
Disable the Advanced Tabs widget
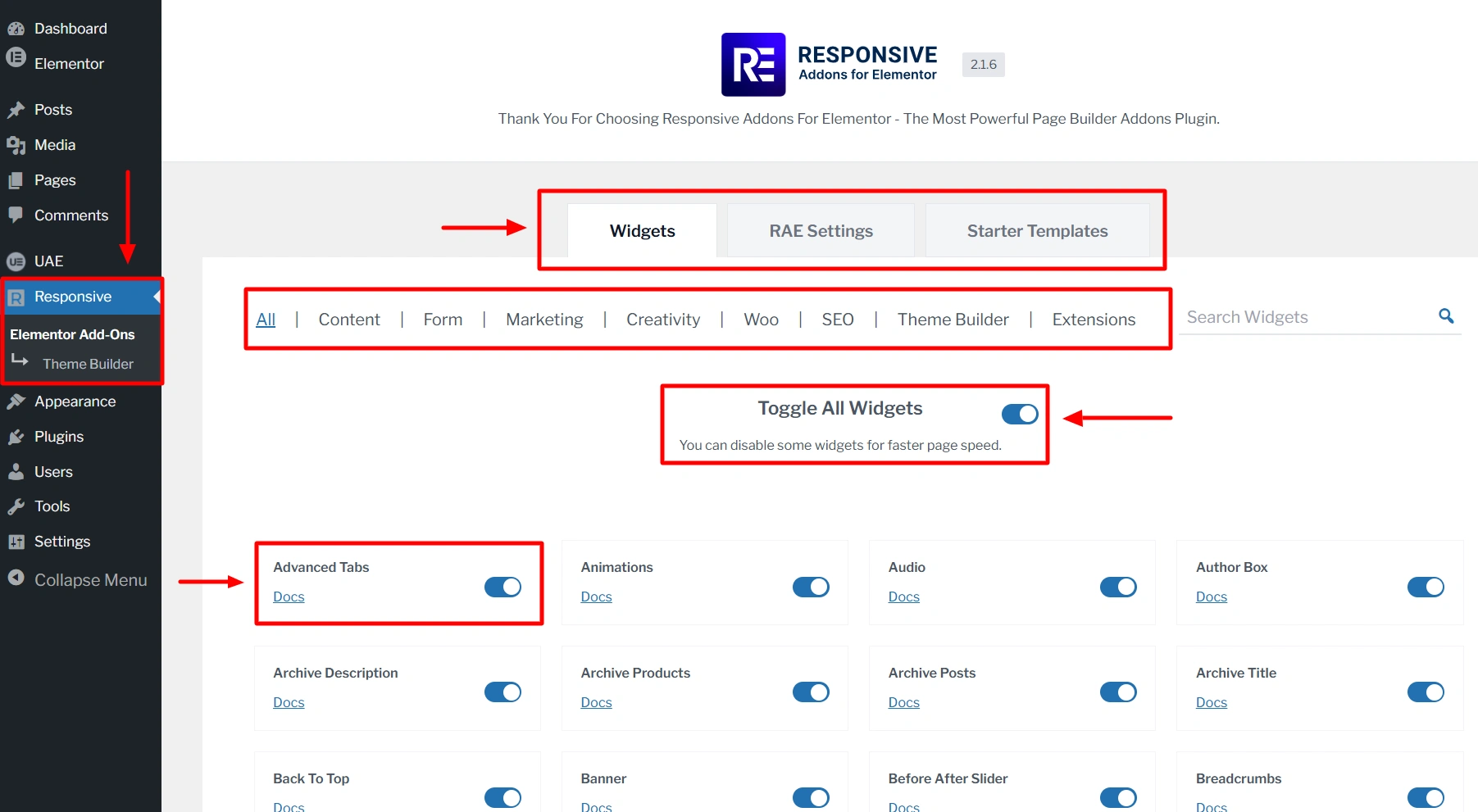tap(503, 587)
